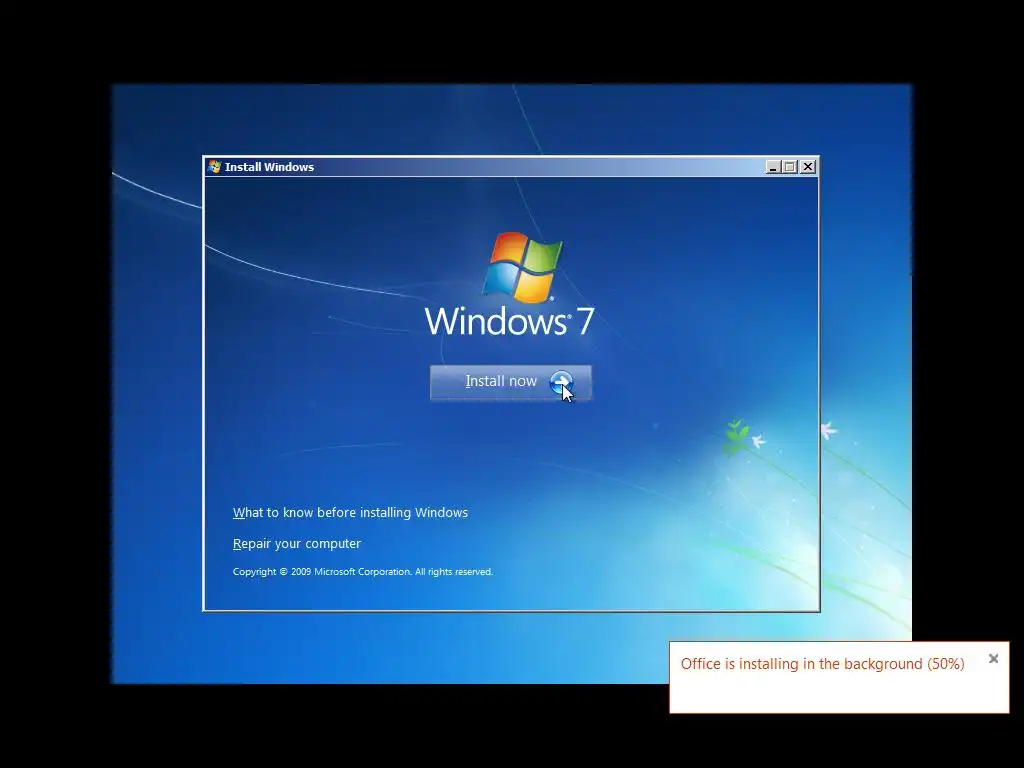
Task: Open the Repair your computer link
Action: 296,543
